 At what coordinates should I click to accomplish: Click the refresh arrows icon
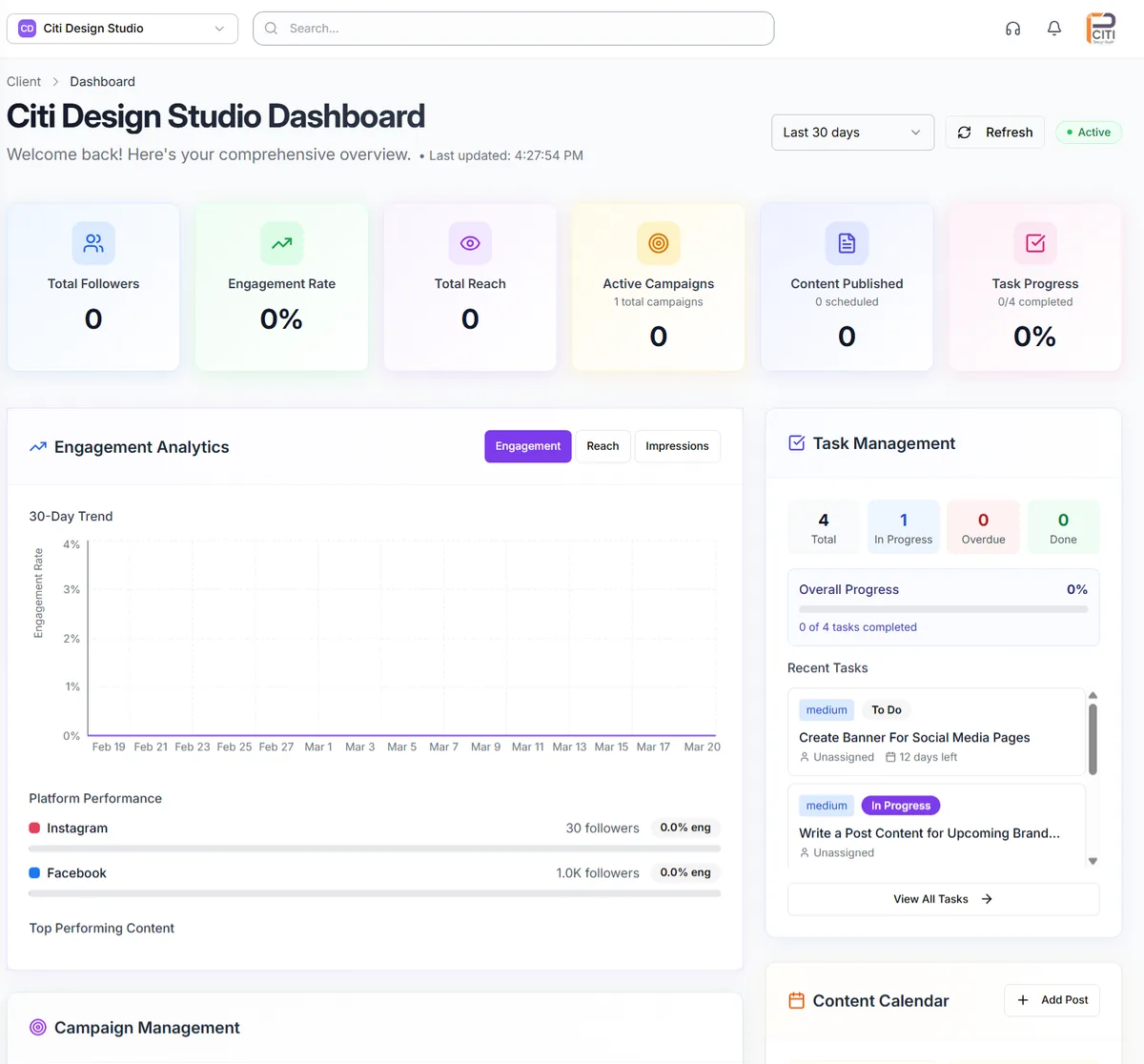click(x=965, y=133)
